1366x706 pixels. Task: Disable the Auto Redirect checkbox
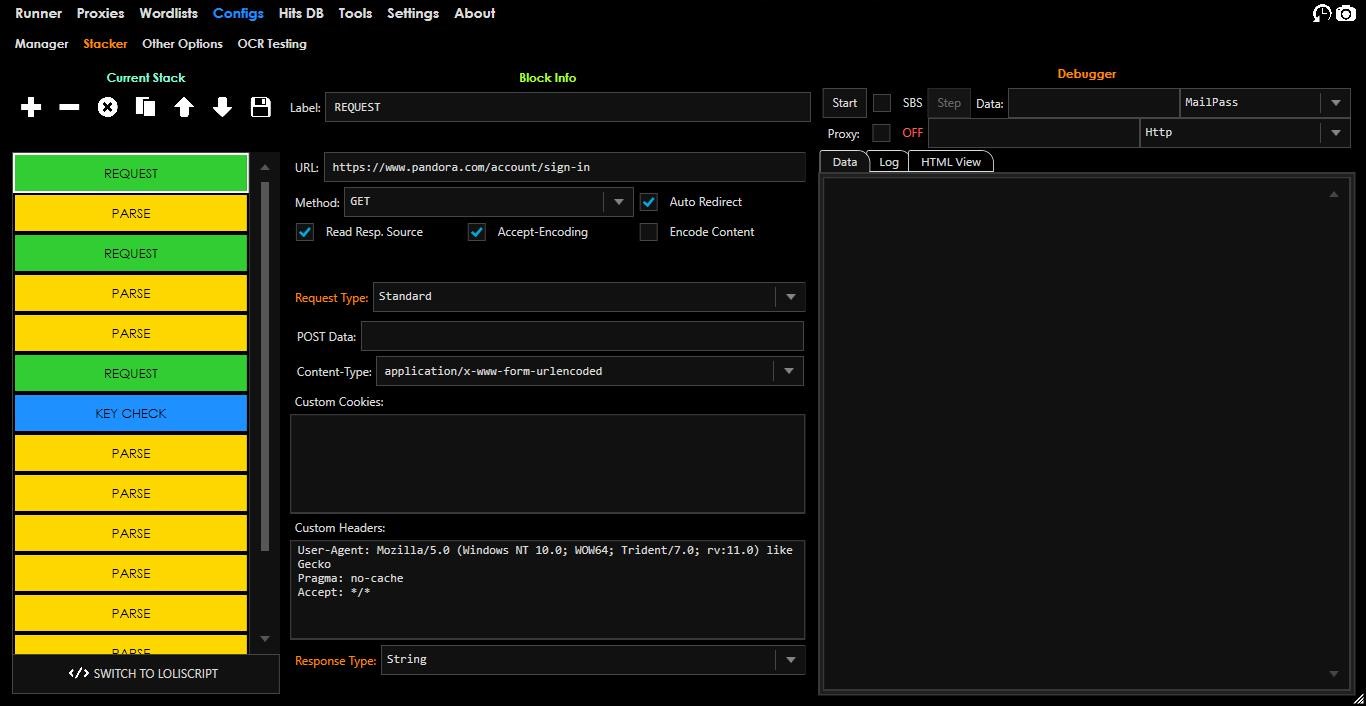pyautogui.click(x=649, y=202)
